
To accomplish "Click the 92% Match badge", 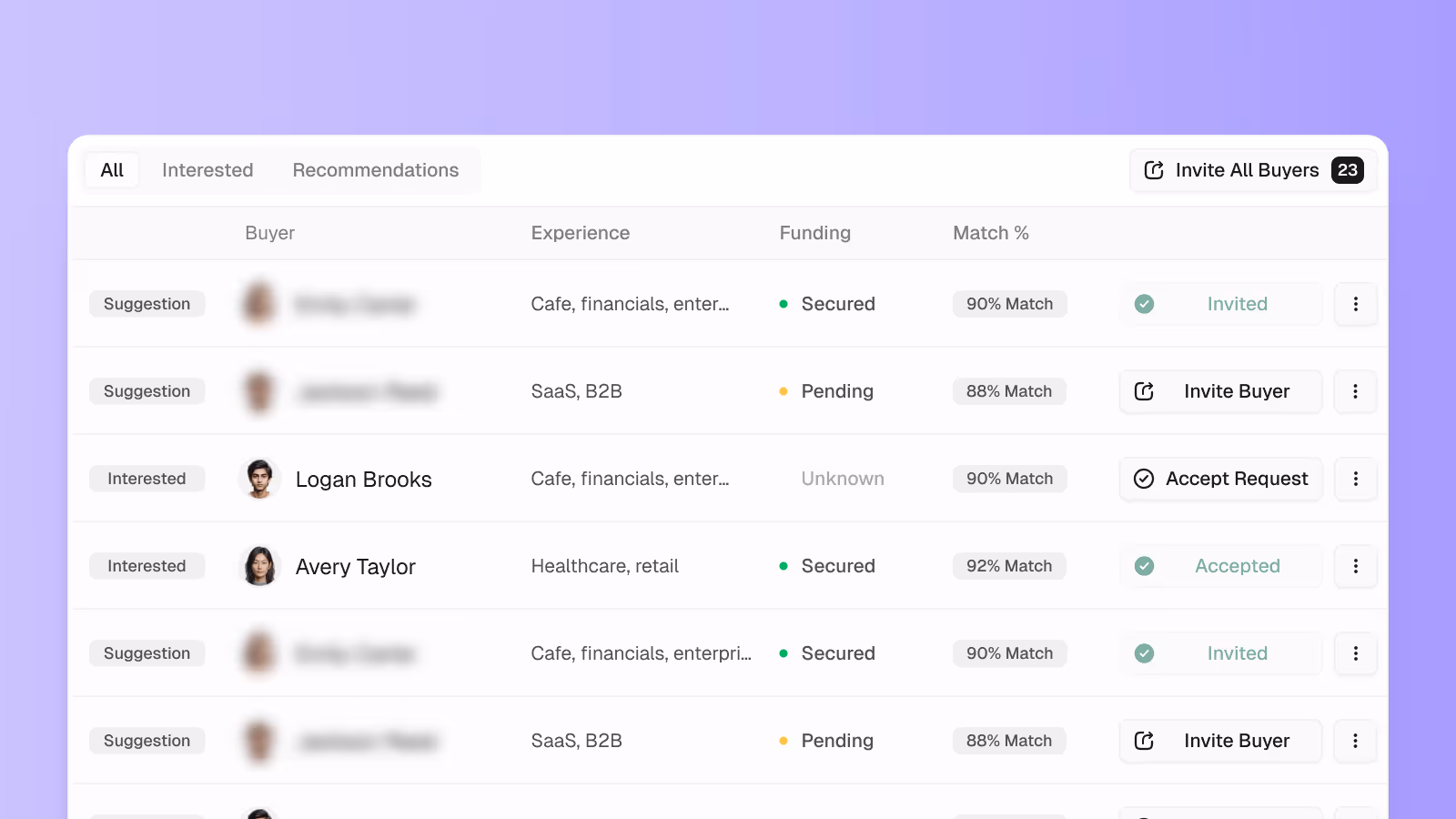I will [1009, 566].
